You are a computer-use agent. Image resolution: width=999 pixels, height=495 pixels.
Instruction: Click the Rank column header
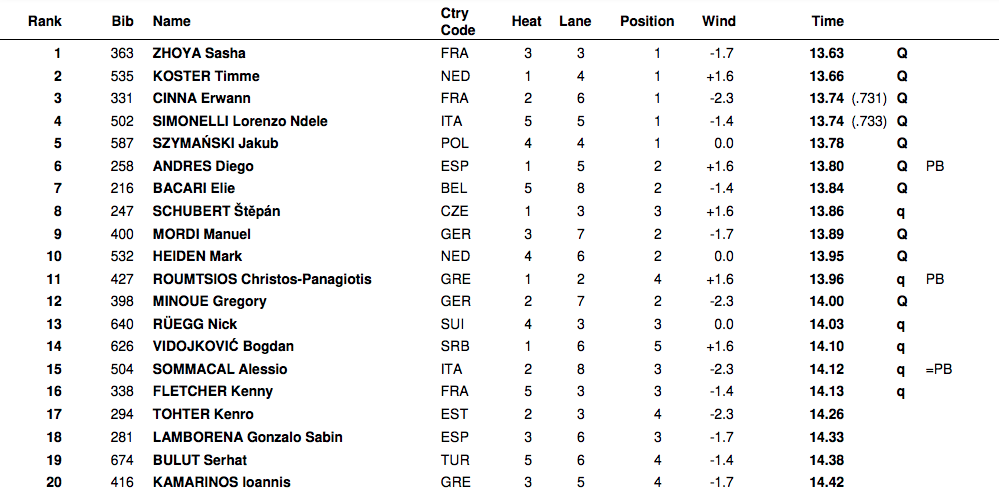pyautogui.click(x=45, y=21)
